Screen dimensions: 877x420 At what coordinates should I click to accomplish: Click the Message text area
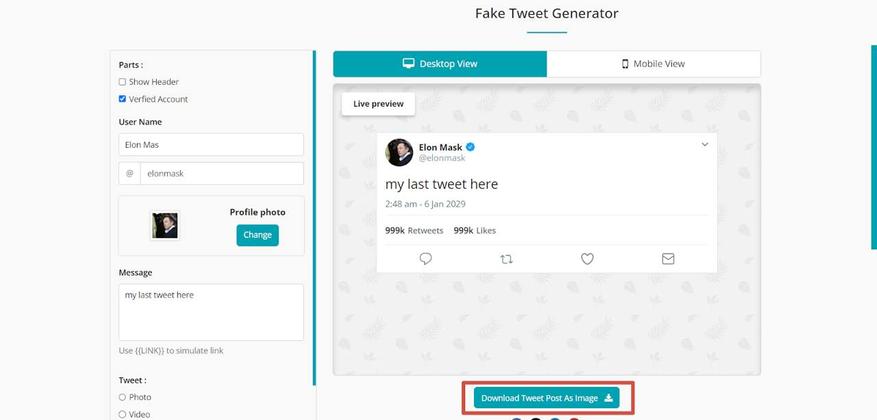click(x=211, y=312)
